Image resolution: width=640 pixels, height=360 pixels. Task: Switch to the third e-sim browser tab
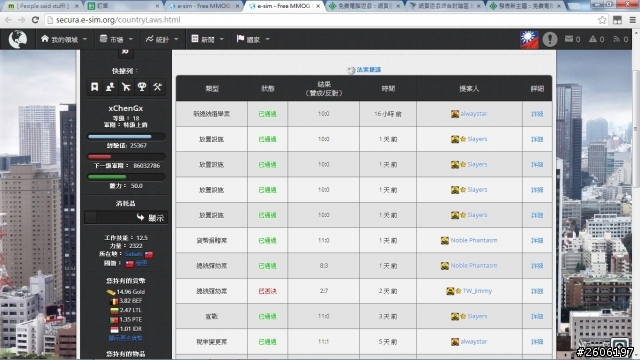[203, 6]
